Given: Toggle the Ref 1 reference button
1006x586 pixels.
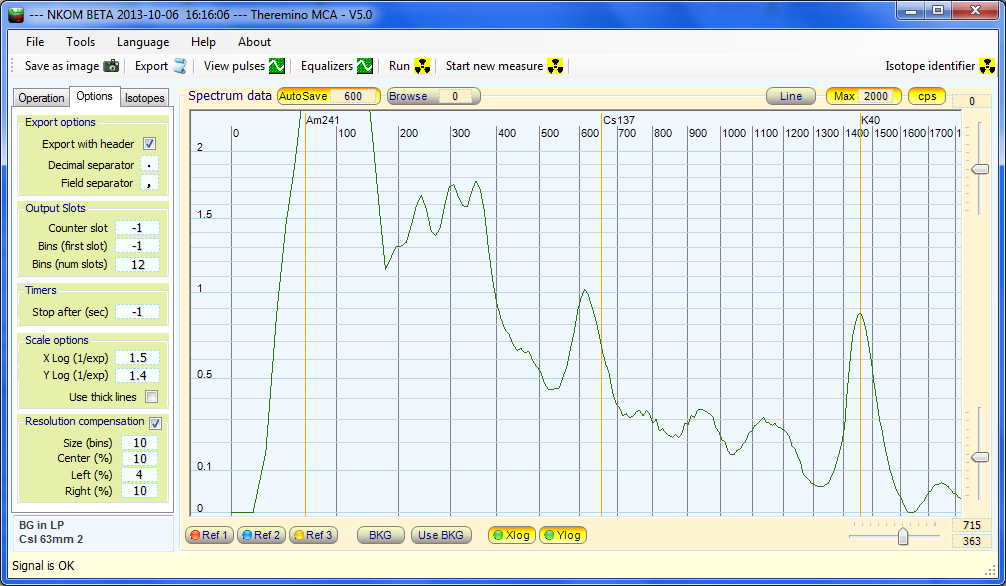Looking at the screenshot, I should [209, 535].
